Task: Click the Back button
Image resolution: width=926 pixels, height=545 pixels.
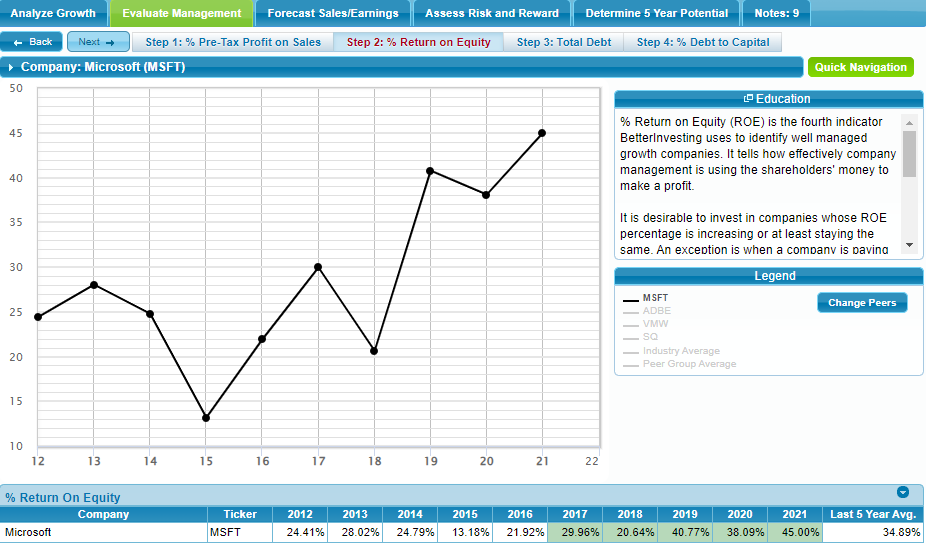Action: [x=32, y=42]
